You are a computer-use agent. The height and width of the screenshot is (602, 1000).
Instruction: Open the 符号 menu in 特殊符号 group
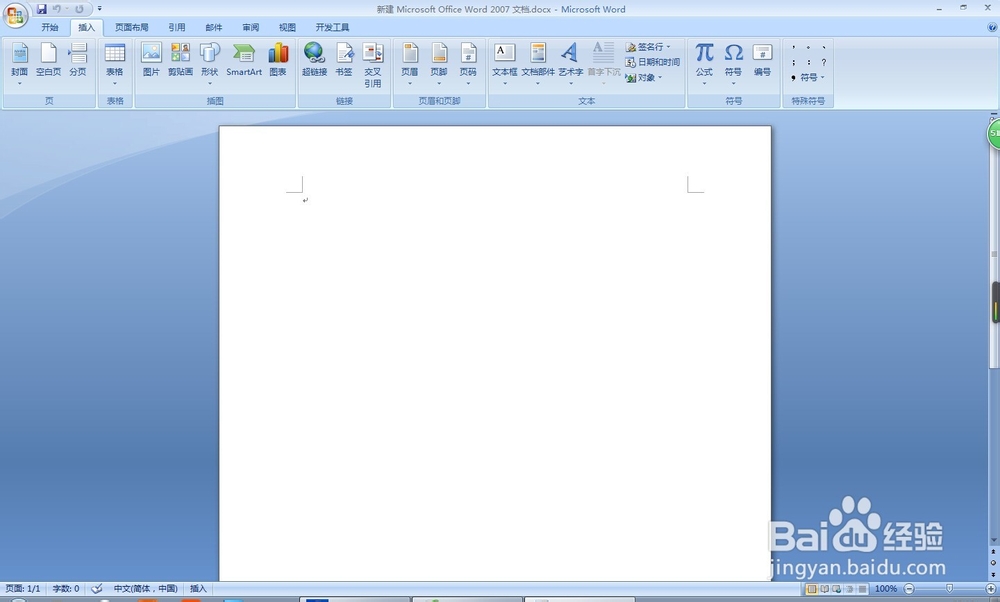(x=808, y=77)
